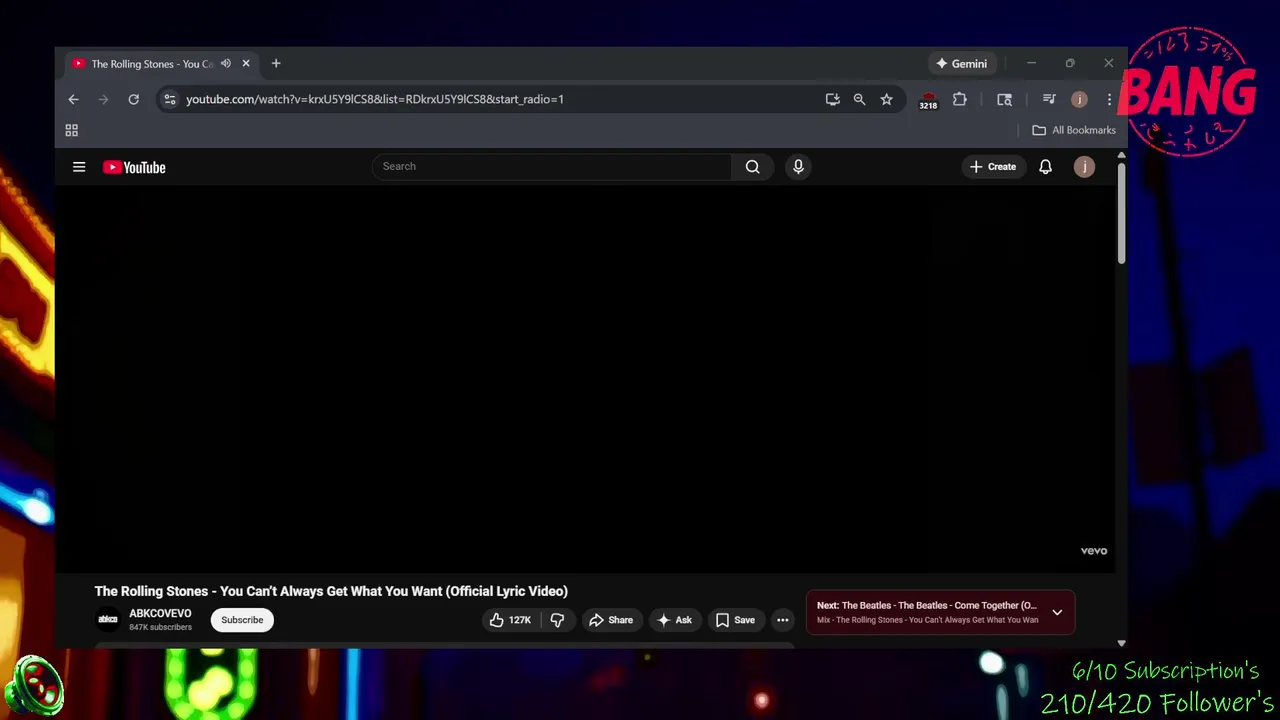This screenshot has width=1280, height=720.
Task: Bookmark this page with star icon
Action: pyautogui.click(x=886, y=99)
